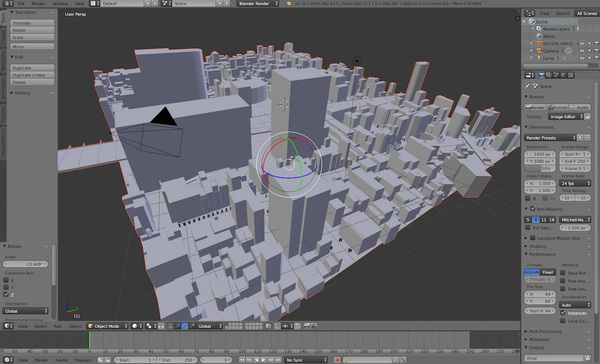Toggle the Instances checkbox in Performance
600x364 pixels.
563,313
